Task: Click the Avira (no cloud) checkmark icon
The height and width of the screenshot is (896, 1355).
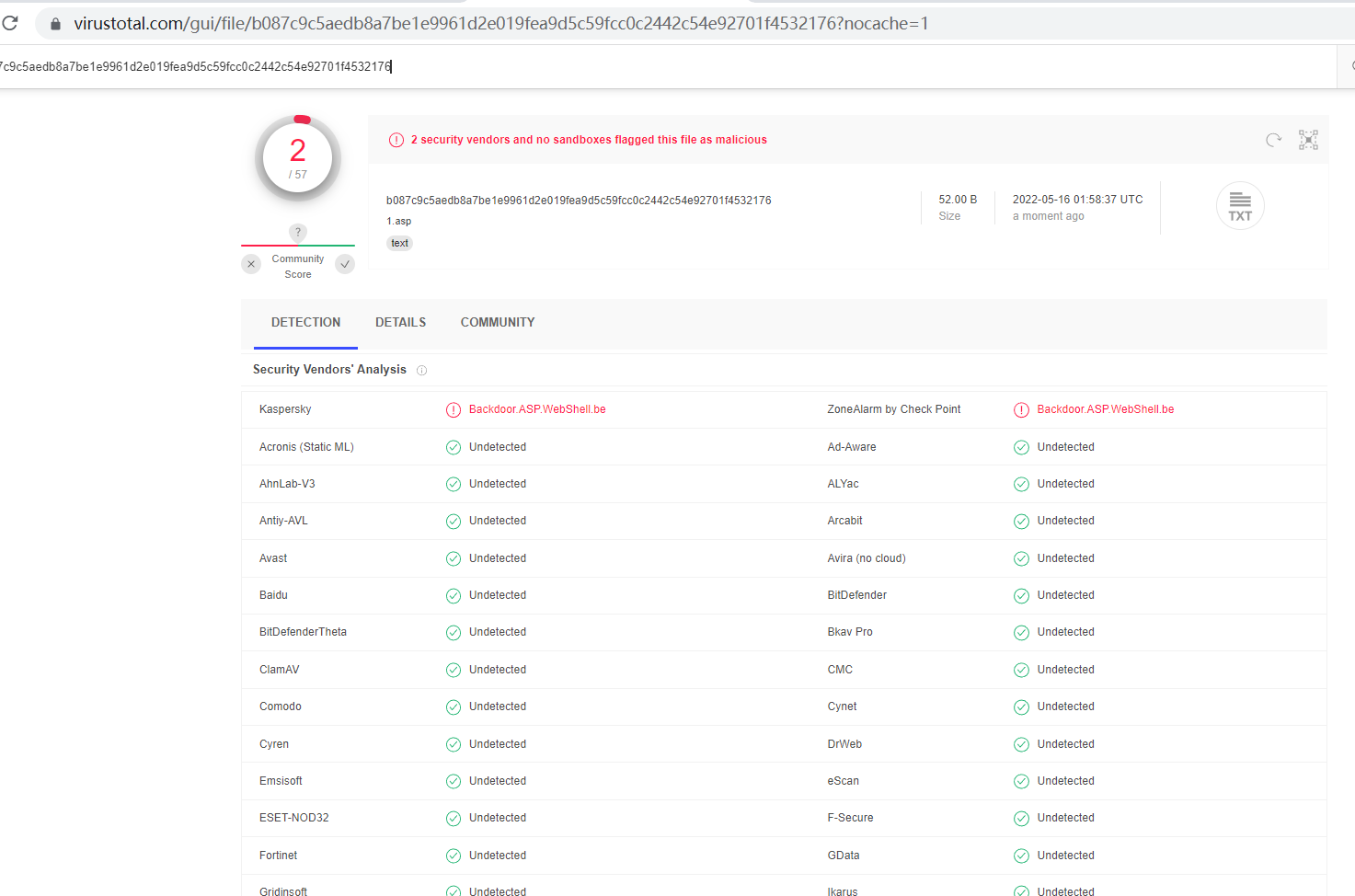Action: point(1021,559)
